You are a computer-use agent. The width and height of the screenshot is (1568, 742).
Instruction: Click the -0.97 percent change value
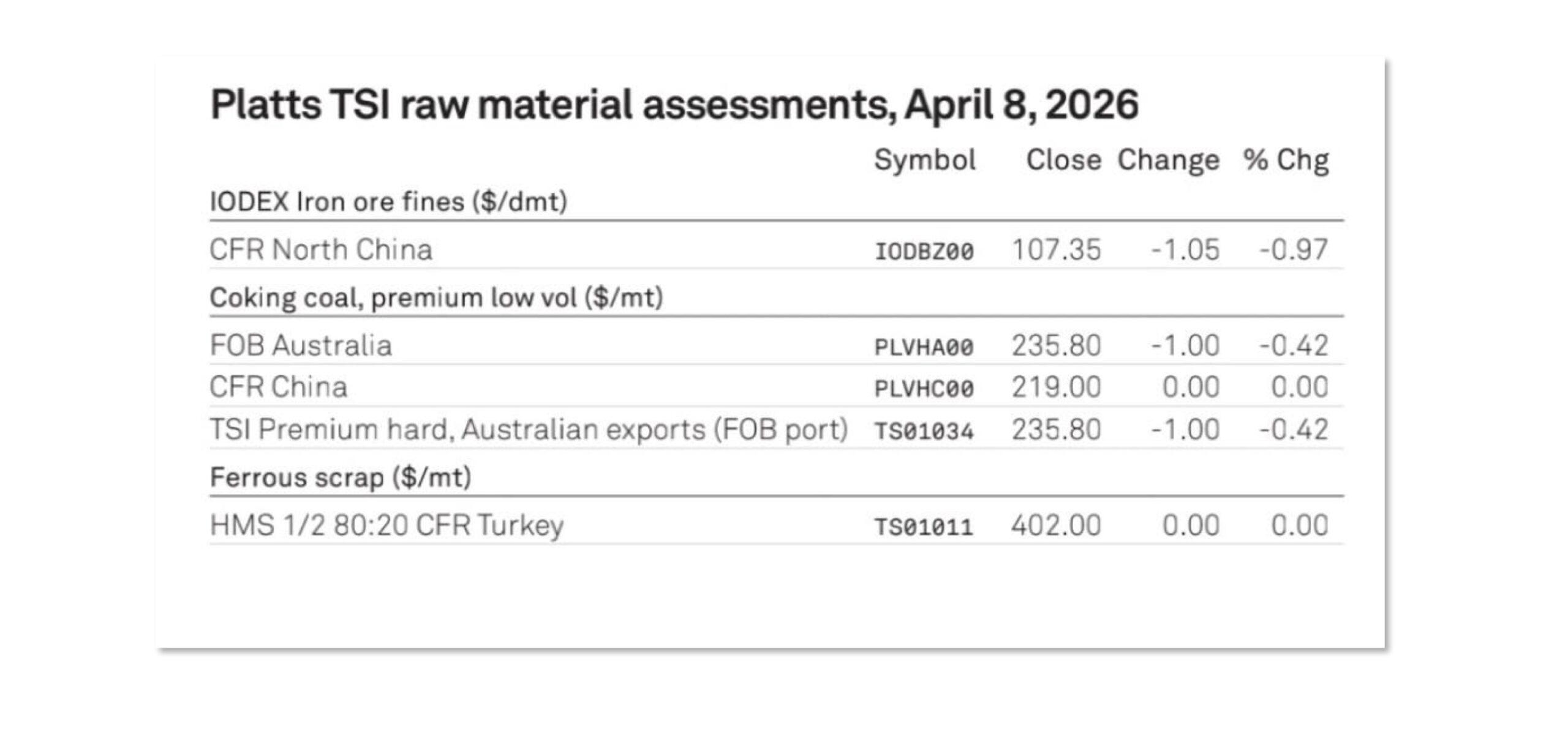click(1294, 250)
